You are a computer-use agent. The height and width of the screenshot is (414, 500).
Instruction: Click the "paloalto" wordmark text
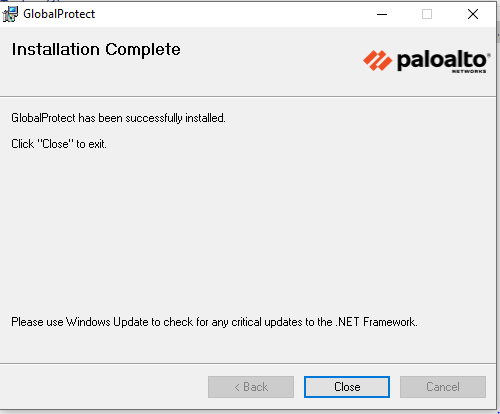click(x=442, y=60)
